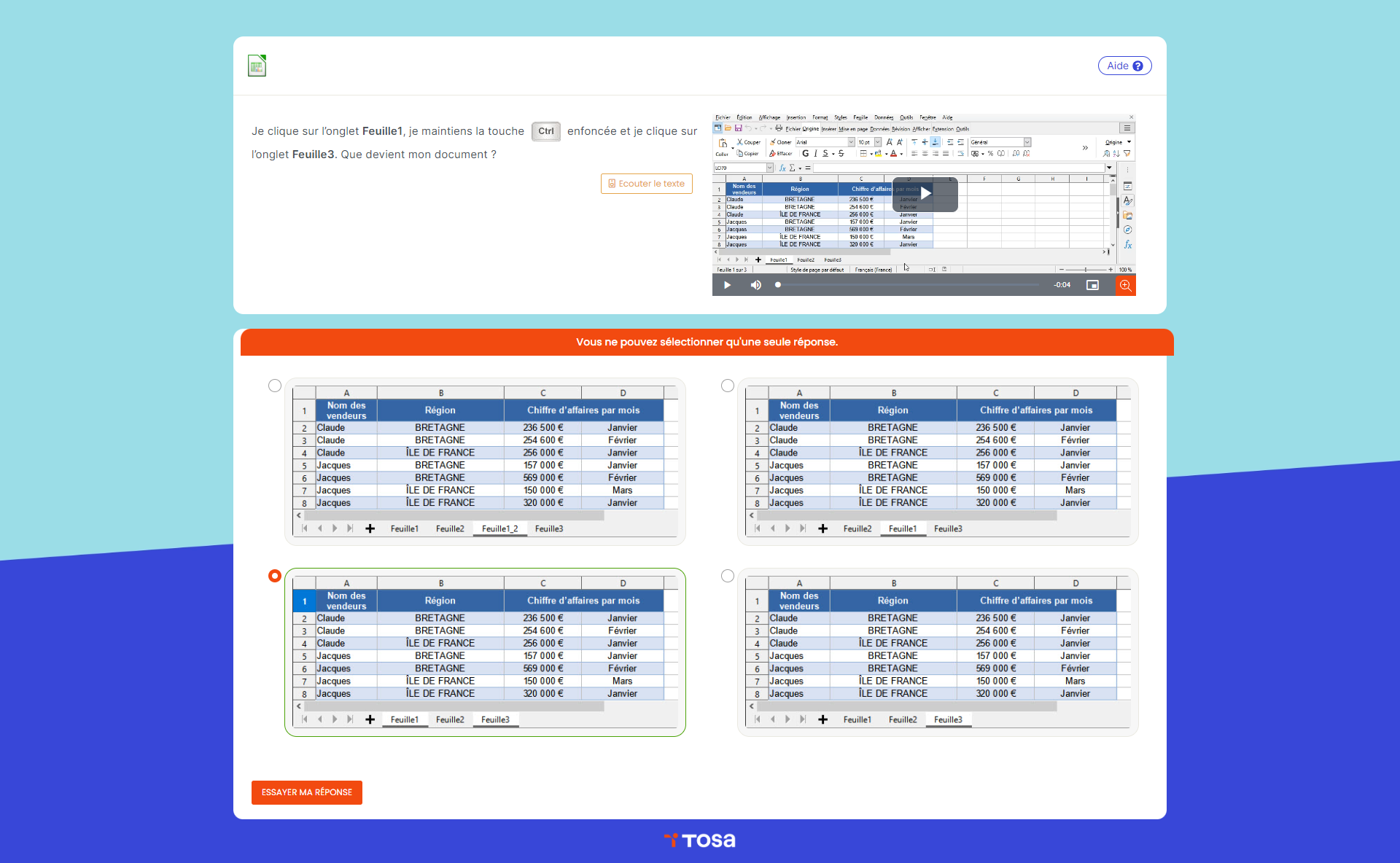Click the ESSAYER MA RÉPONSE button
This screenshot has height=863, width=1400.
click(307, 792)
